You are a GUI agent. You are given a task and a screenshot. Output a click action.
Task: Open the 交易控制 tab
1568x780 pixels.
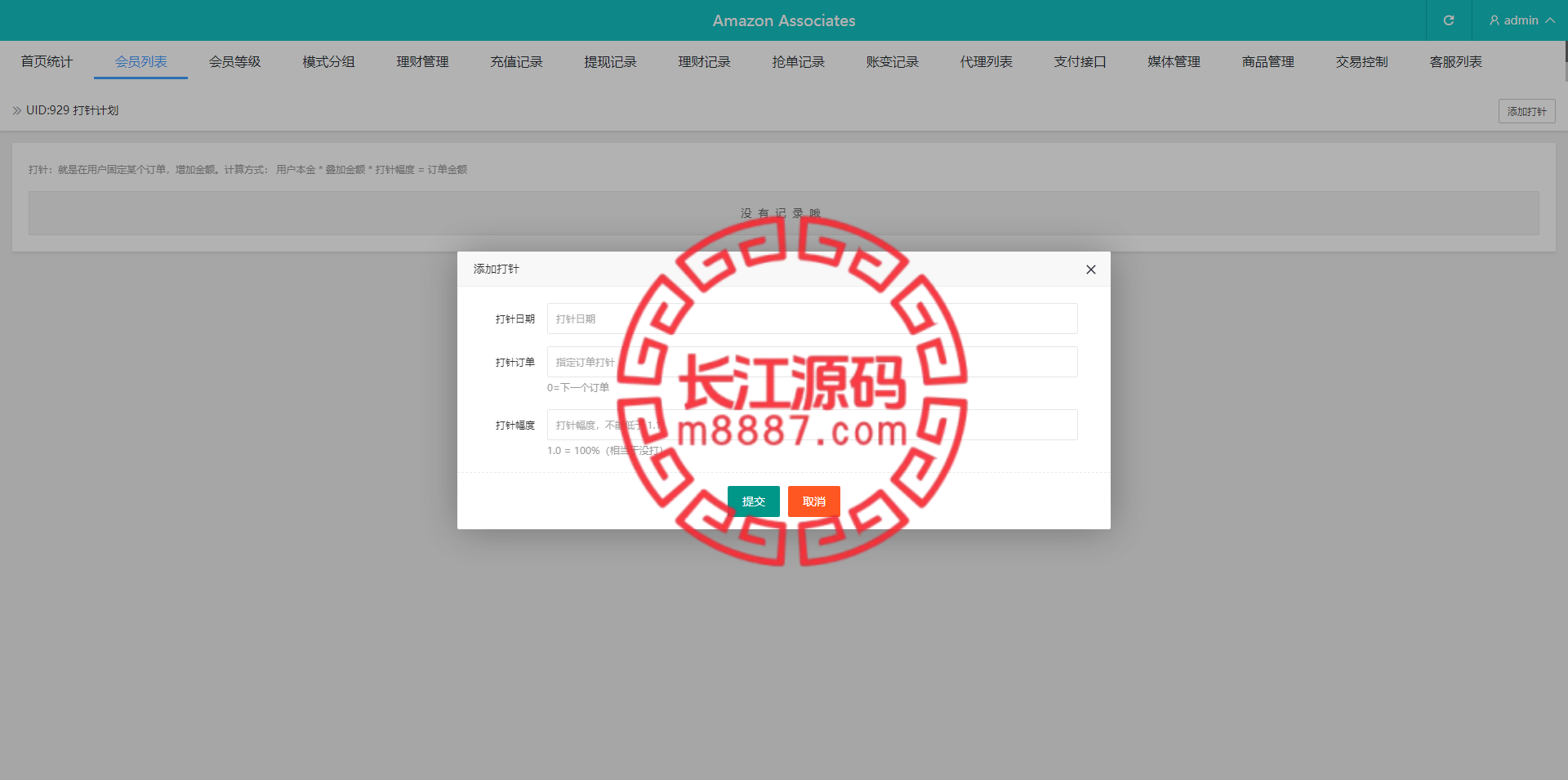pos(1361,61)
